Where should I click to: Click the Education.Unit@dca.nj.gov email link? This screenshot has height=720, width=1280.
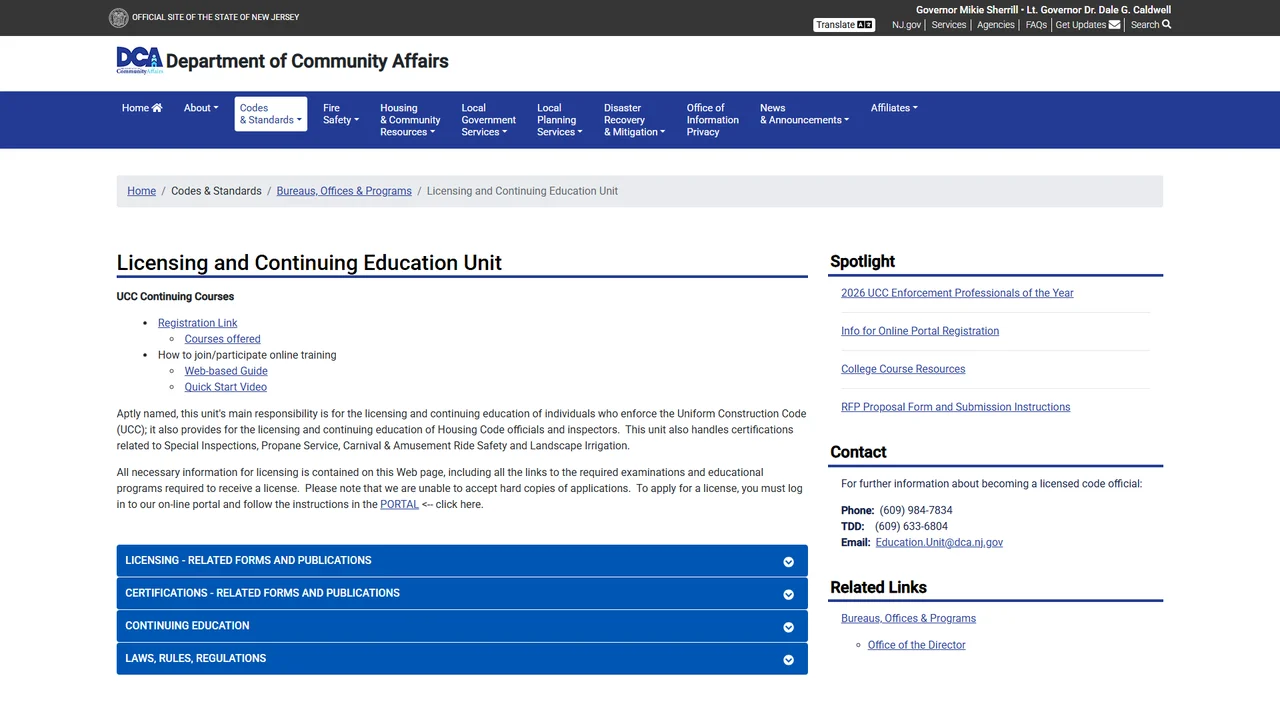tap(939, 543)
